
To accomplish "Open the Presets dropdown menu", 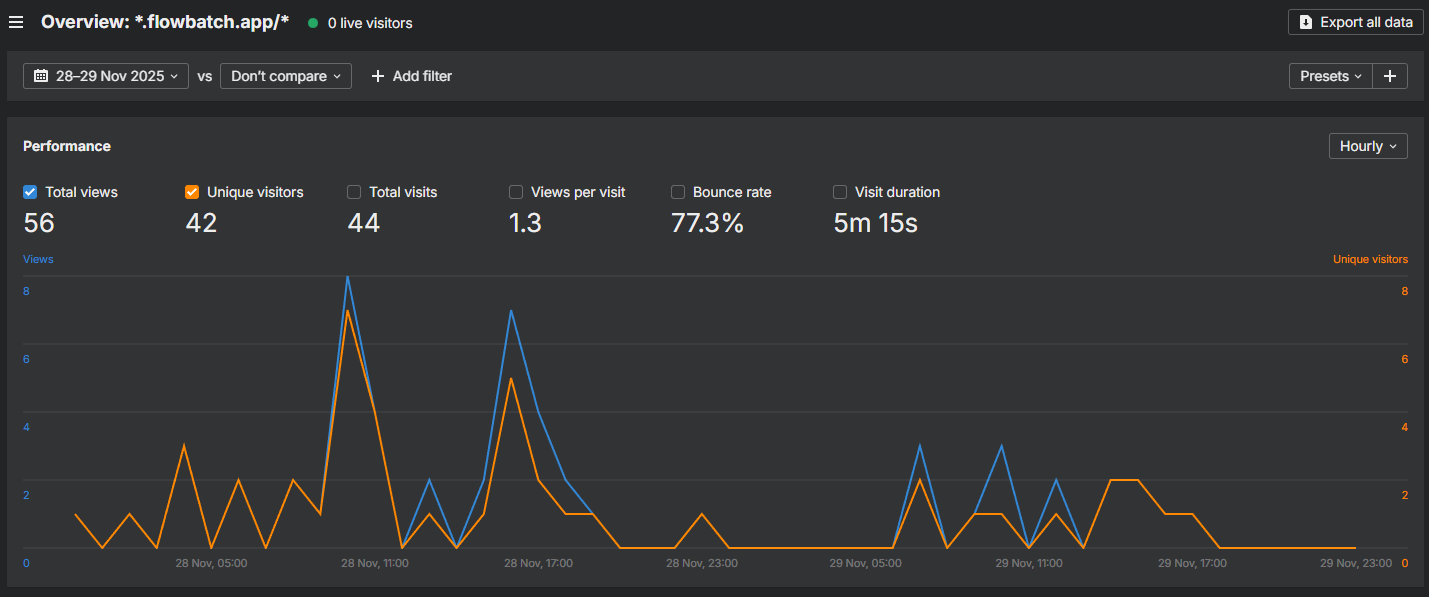I will 1330,76.
